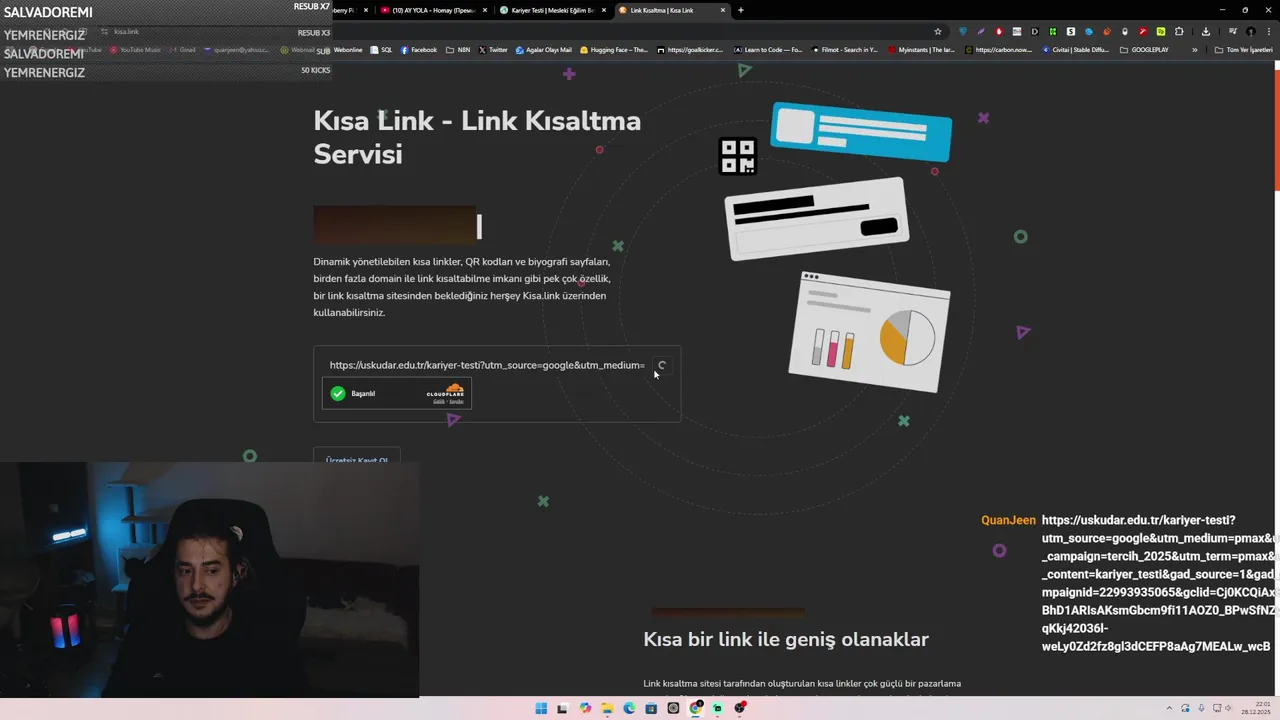This screenshot has width=1280, height=720.
Task: Click the submit button beside the URL field
Action: (x=662, y=365)
